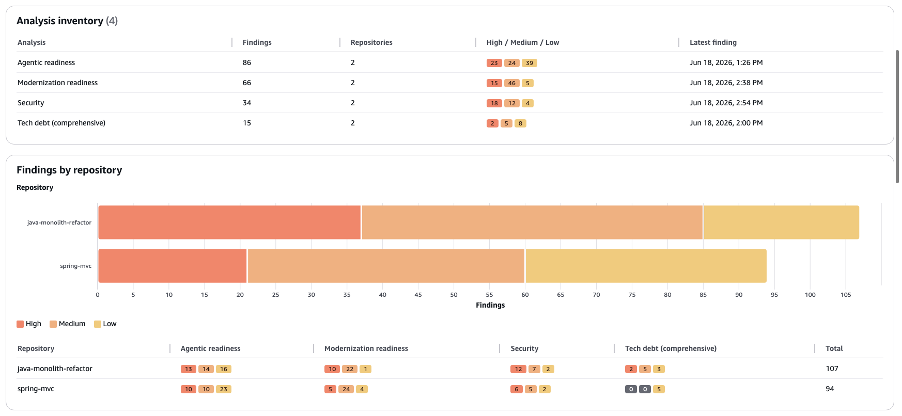Click the Findings axis title under the chart
The image size is (902, 416).
(490, 306)
